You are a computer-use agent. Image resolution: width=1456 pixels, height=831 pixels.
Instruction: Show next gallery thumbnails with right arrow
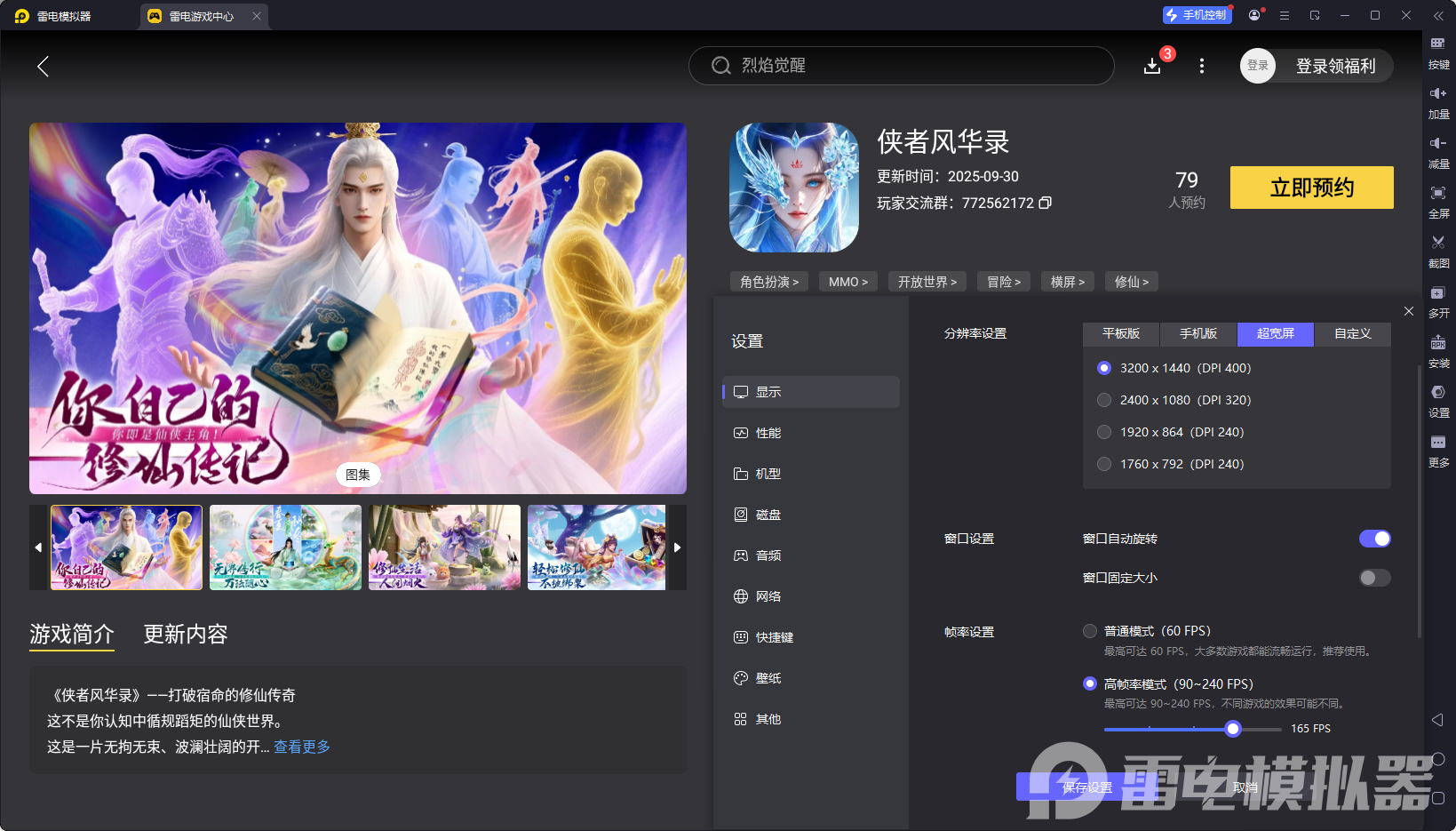(x=677, y=547)
